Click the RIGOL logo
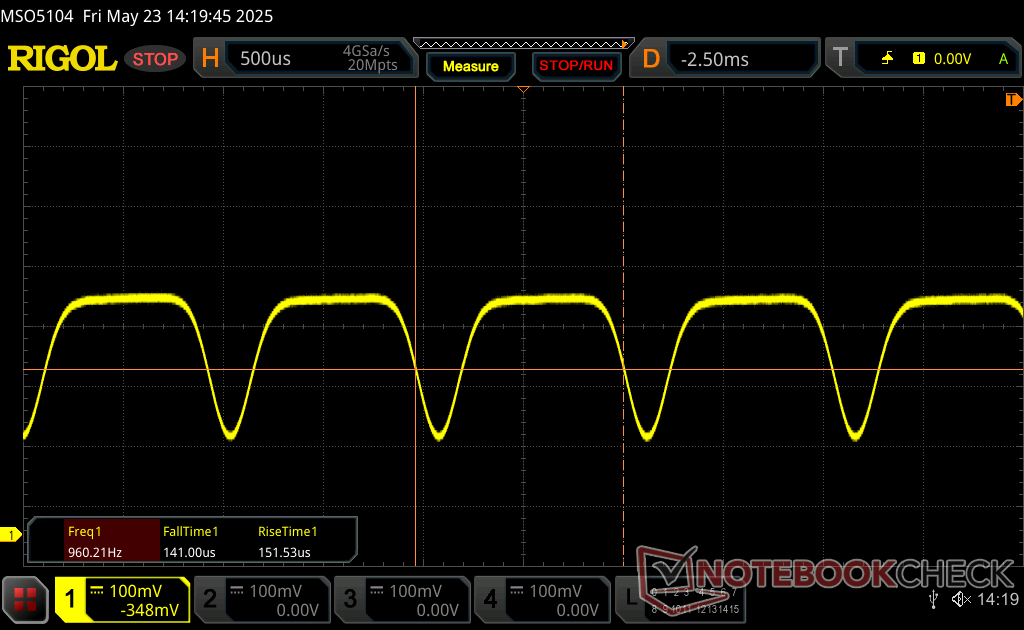The height and width of the screenshot is (630, 1024). (x=62, y=59)
